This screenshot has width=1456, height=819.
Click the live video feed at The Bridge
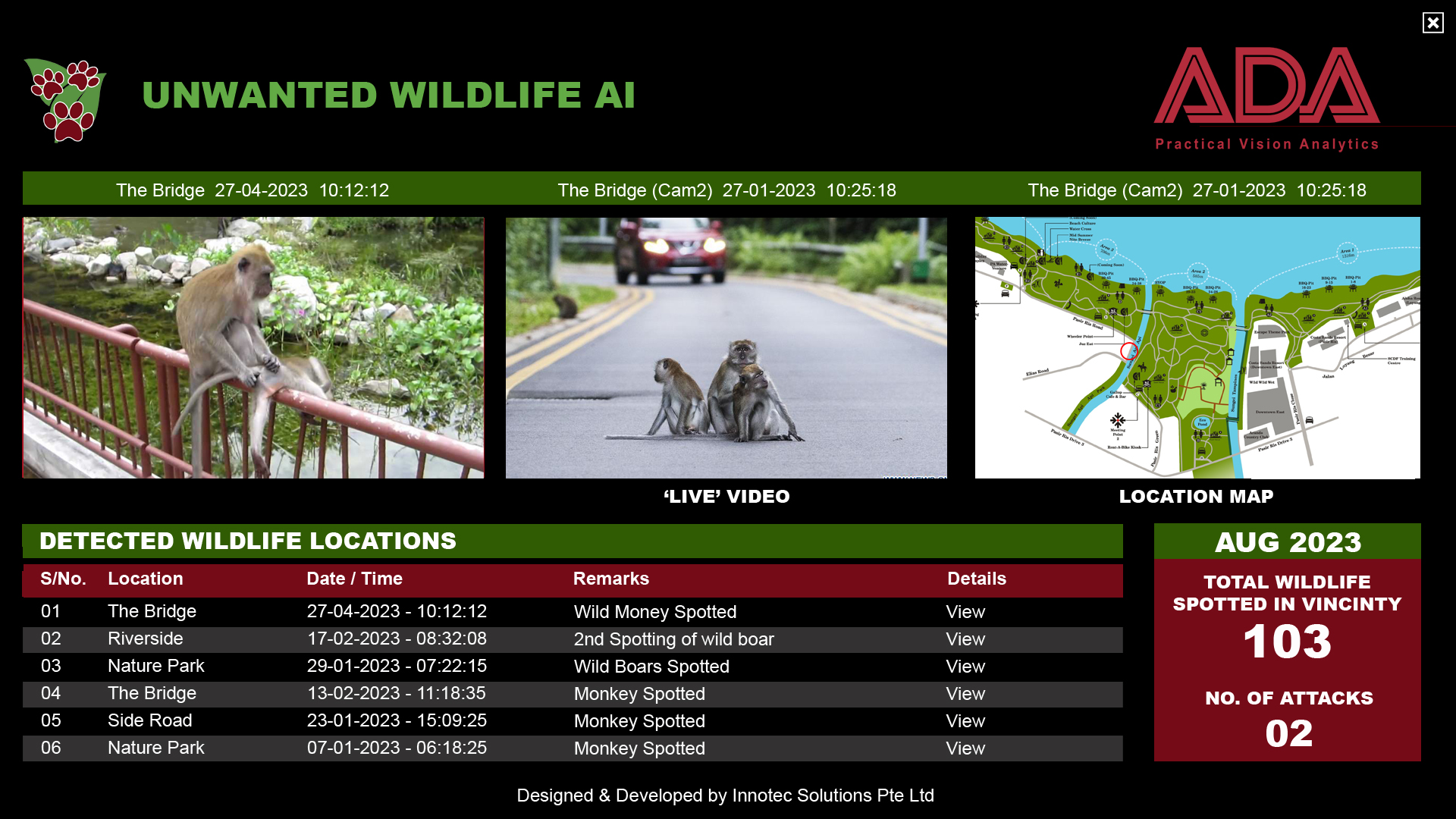tap(727, 347)
